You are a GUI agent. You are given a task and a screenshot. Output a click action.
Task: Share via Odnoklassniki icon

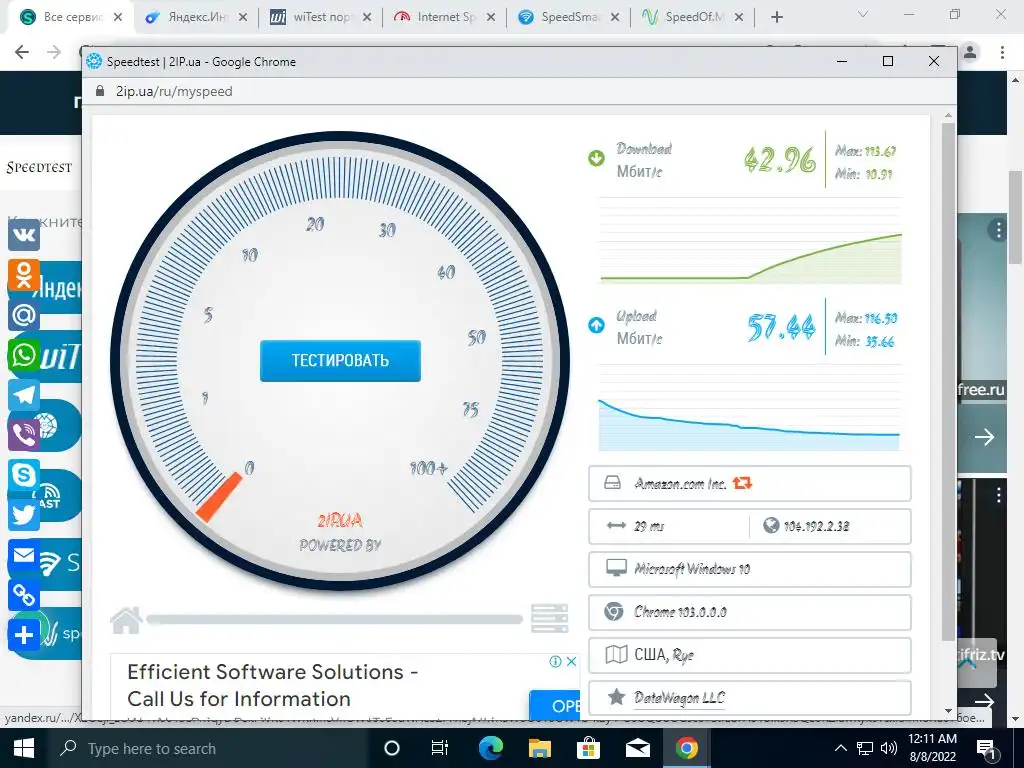point(24,275)
